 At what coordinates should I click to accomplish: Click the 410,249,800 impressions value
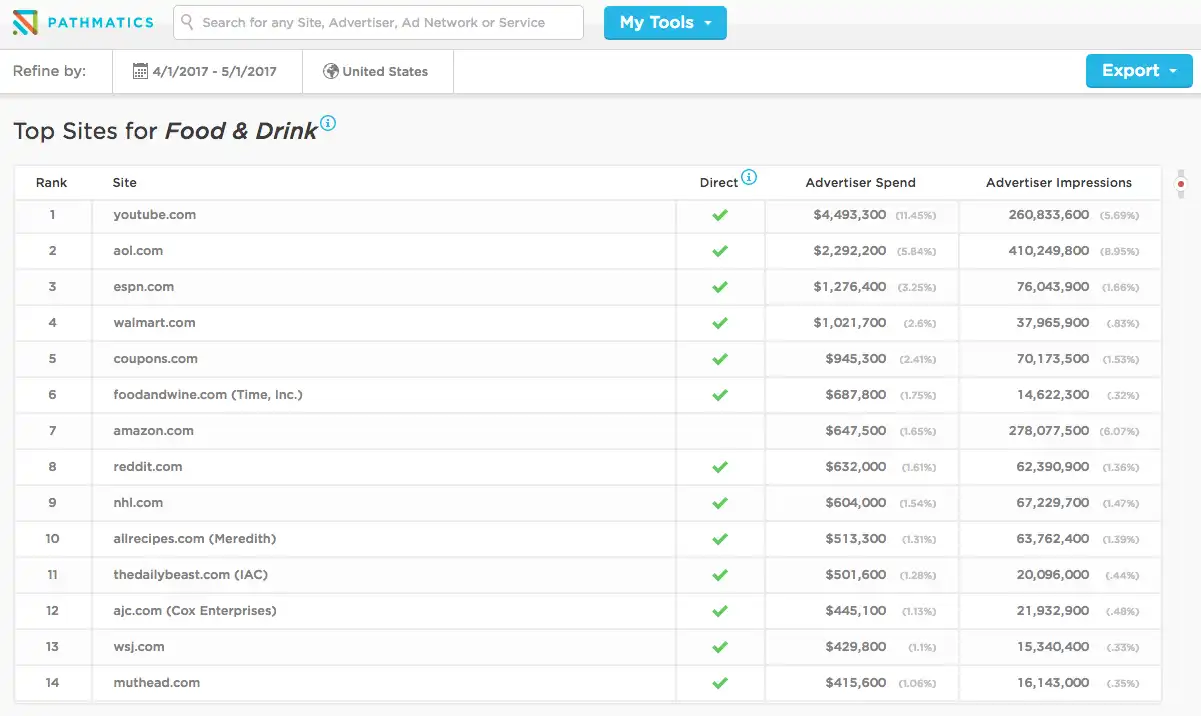point(1049,251)
